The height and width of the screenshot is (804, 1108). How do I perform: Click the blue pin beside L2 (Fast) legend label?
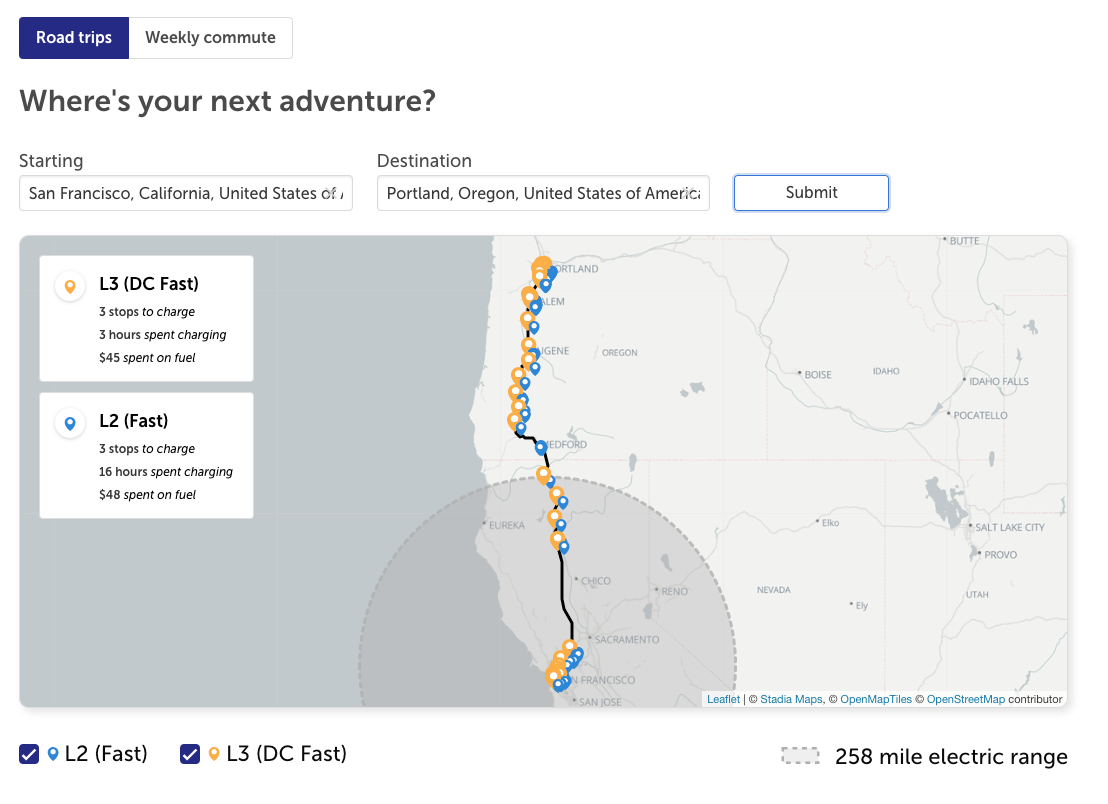click(53, 754)
